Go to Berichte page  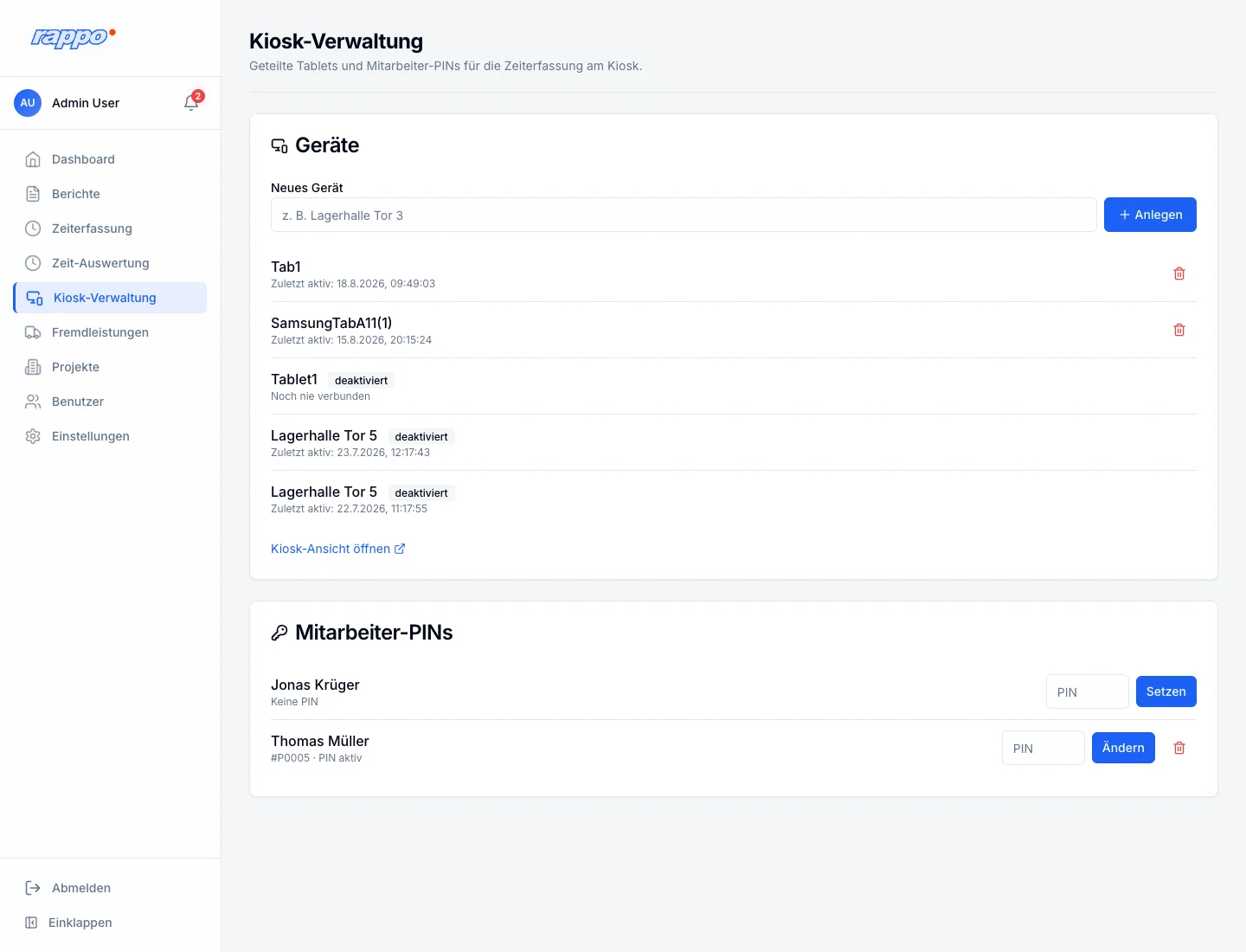[x=111, y=194]
